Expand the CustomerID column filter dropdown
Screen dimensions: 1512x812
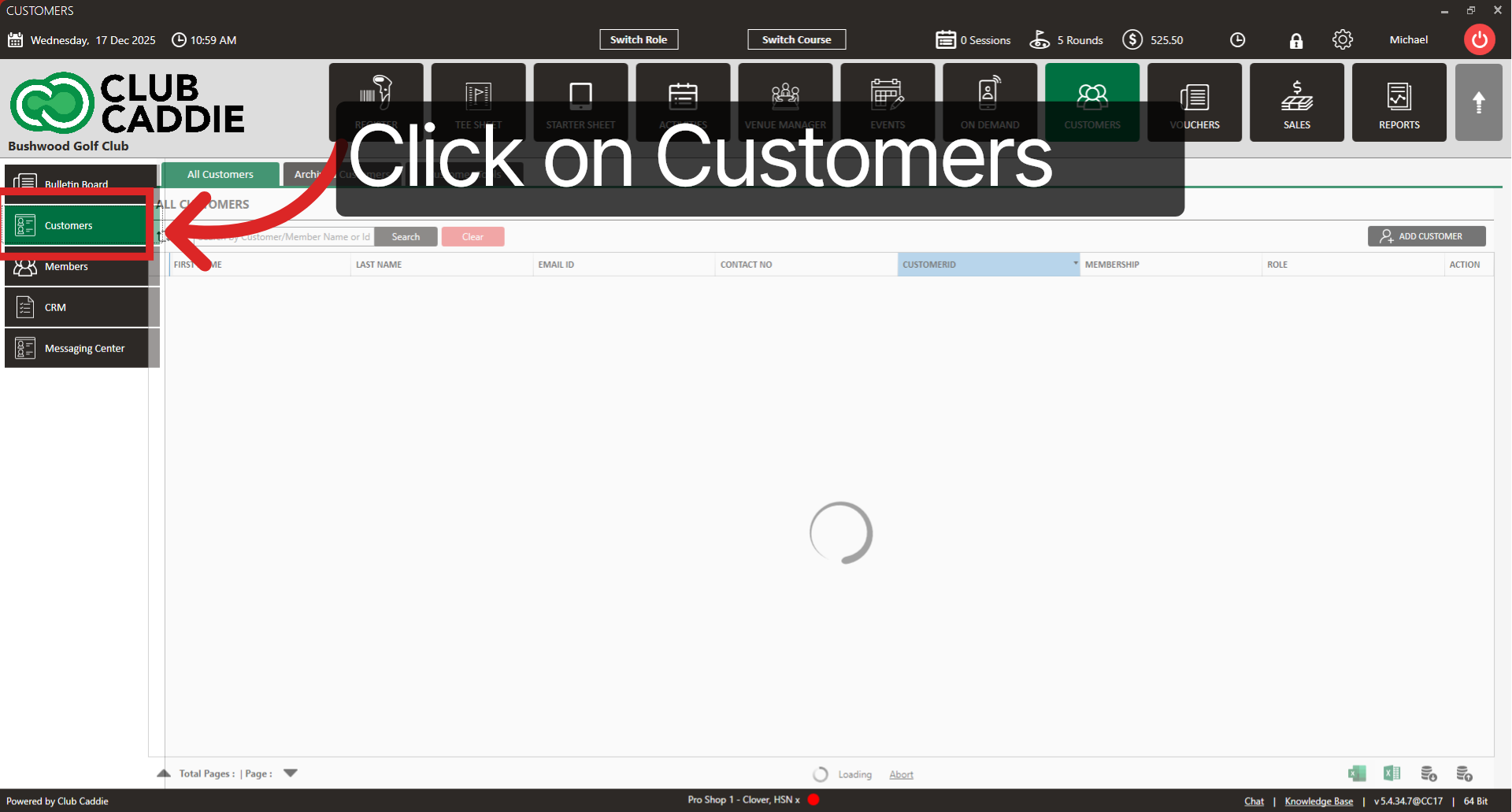tap(1074, 264)
